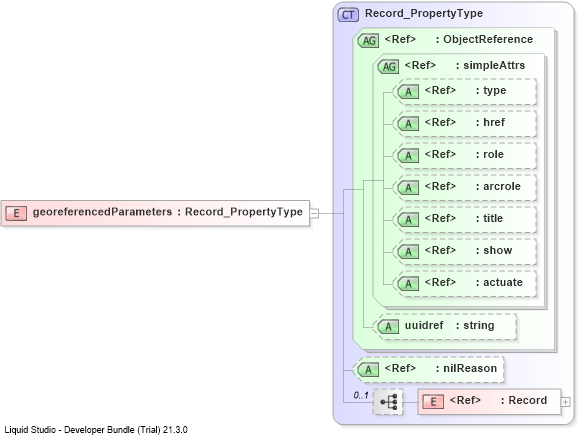
Task: Select the 'actuate' attribute name
Action: click(503, 282)
